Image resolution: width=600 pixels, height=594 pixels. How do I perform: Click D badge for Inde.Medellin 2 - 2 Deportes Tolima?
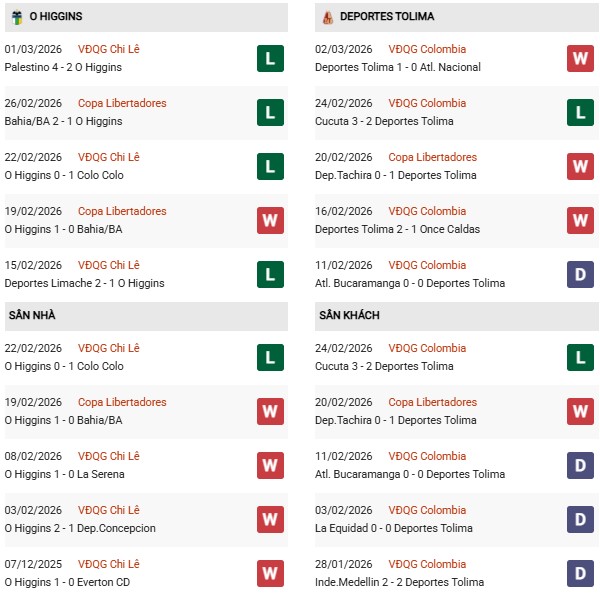pos(580,573)
